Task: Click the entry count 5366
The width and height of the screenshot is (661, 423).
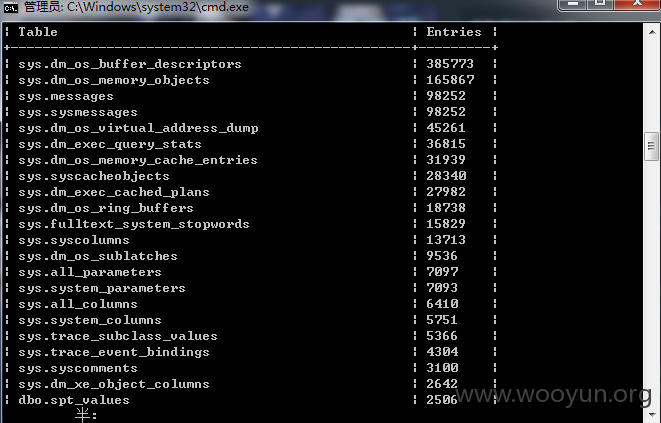Action: pyautogui.click(x=442, y=337)
